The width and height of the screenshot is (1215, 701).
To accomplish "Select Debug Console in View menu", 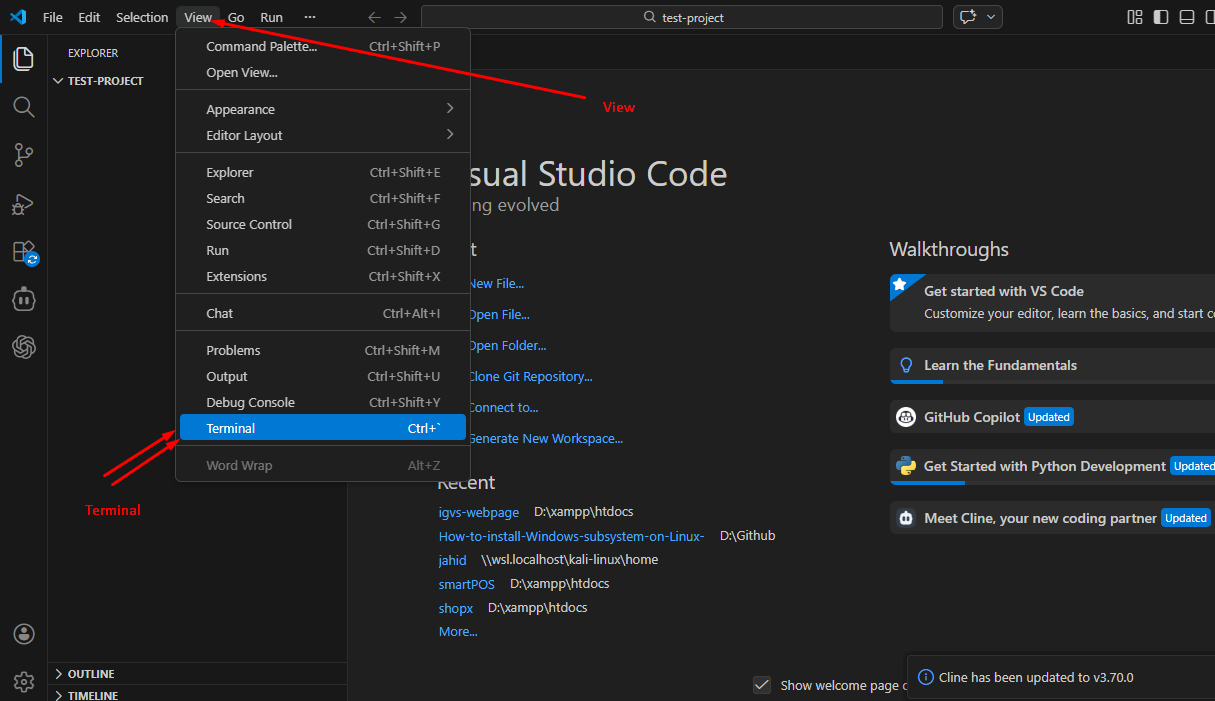I will pos(322,402).
